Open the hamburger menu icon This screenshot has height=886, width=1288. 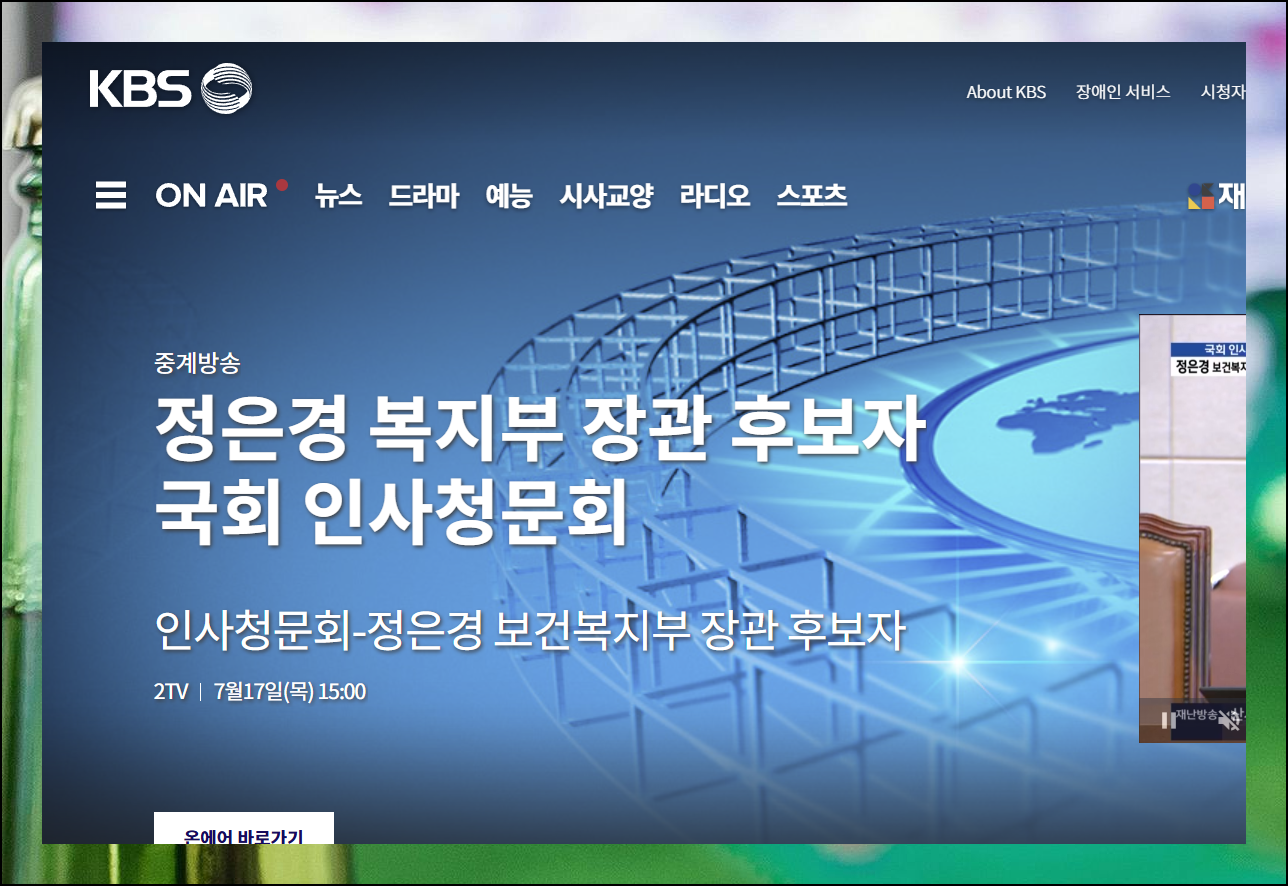point(111,195)
